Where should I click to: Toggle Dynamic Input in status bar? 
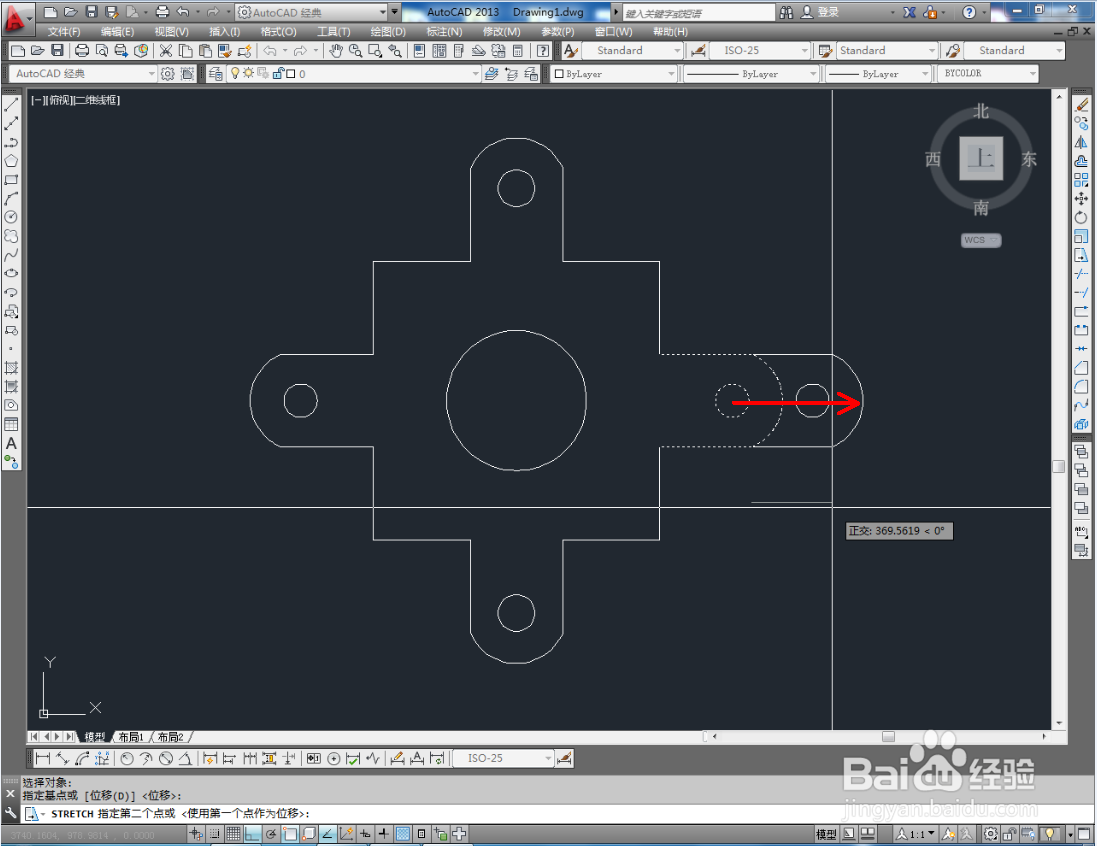tap(365, 834)
